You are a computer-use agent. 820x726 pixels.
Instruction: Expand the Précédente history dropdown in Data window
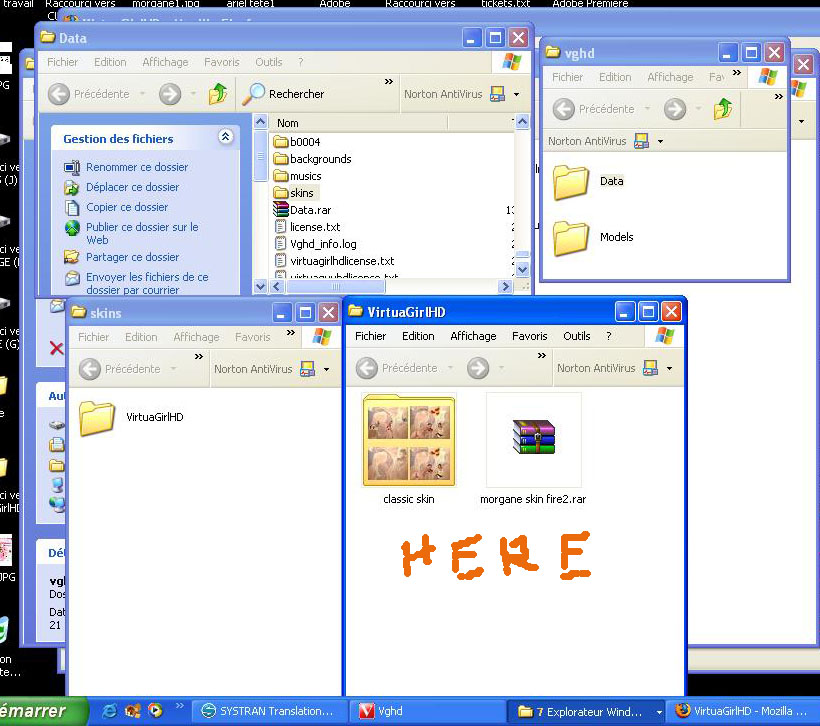click(x=140, y=94)
